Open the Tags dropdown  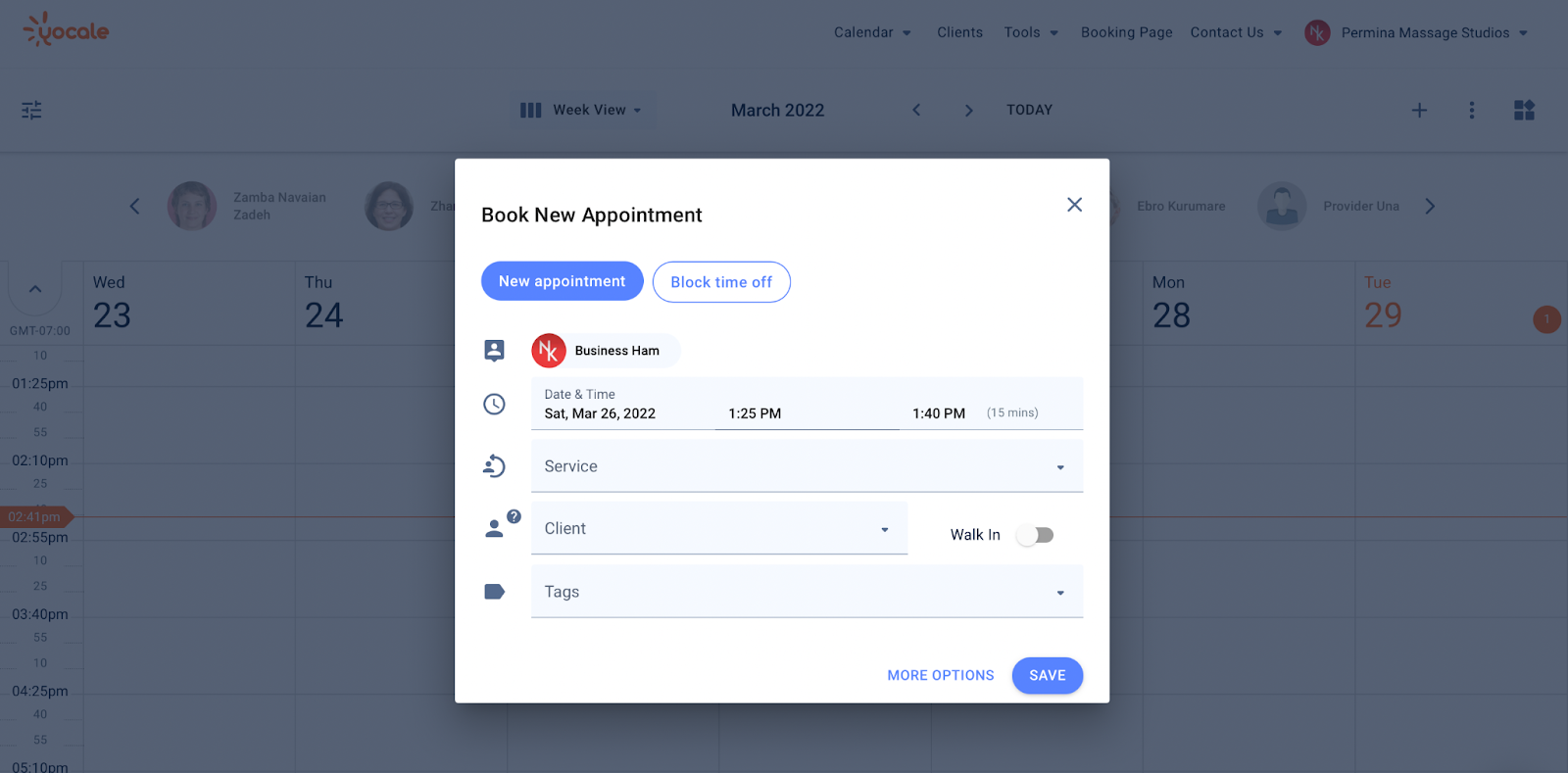[x=807, y=592]
